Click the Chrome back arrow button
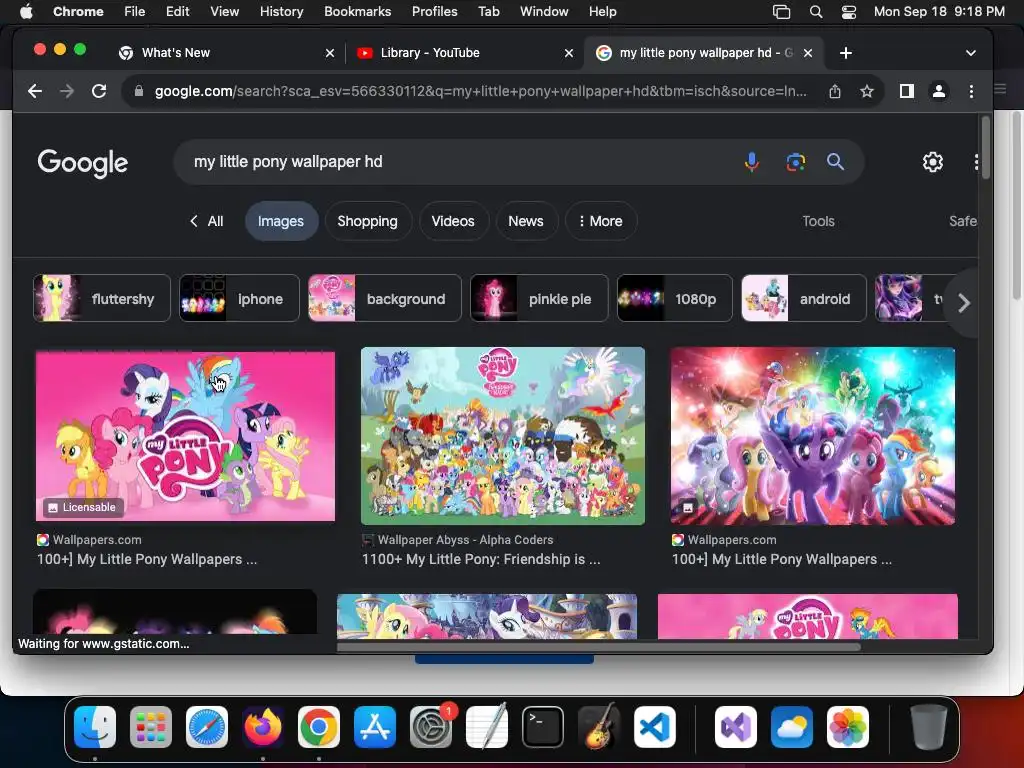Image resolution: width=1024 pixels, height=768 pixels. coord(35,91)
